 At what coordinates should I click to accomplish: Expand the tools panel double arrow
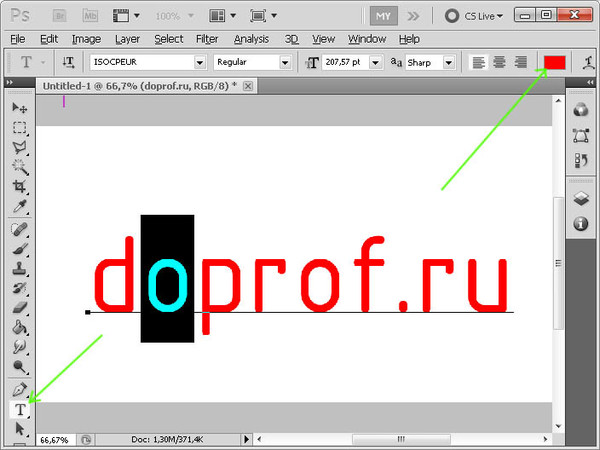point(10,82)
